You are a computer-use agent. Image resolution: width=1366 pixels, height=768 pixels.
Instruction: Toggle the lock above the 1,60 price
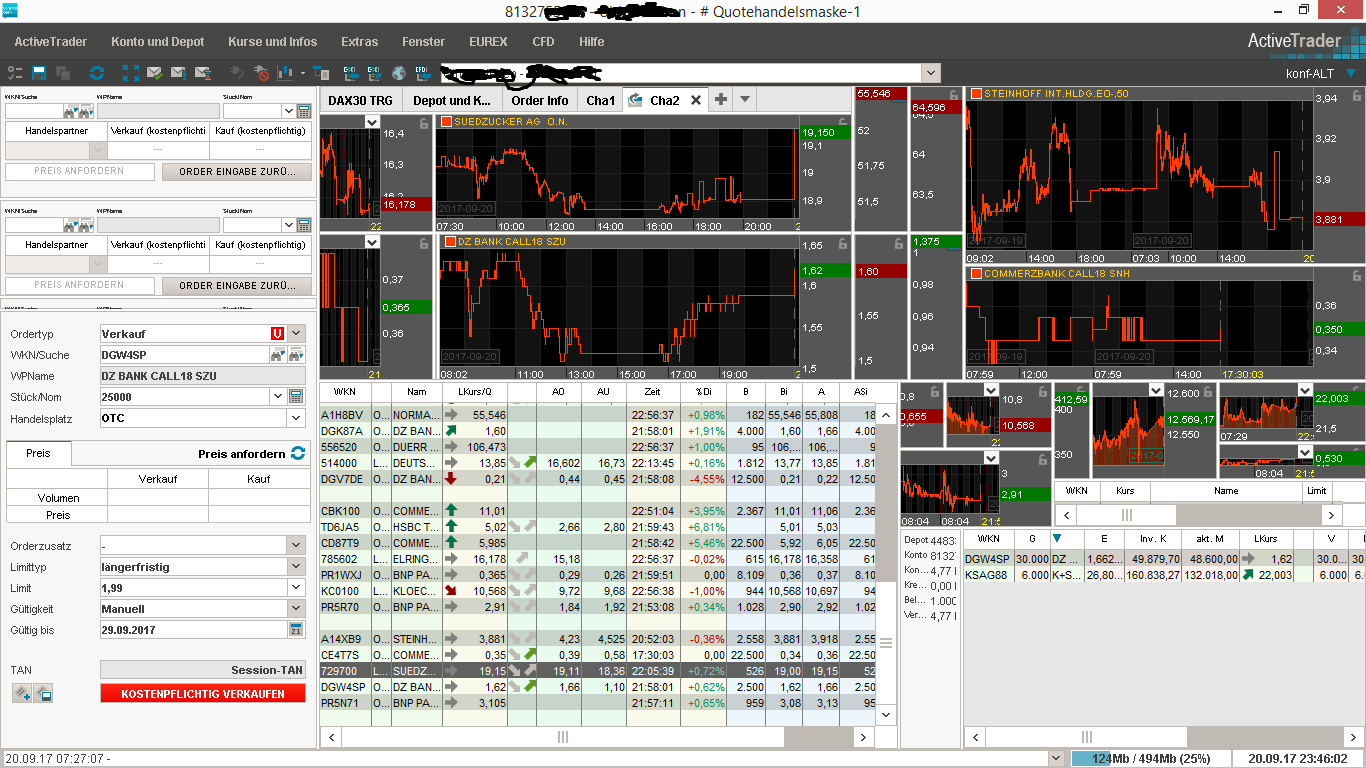point(897,243)
